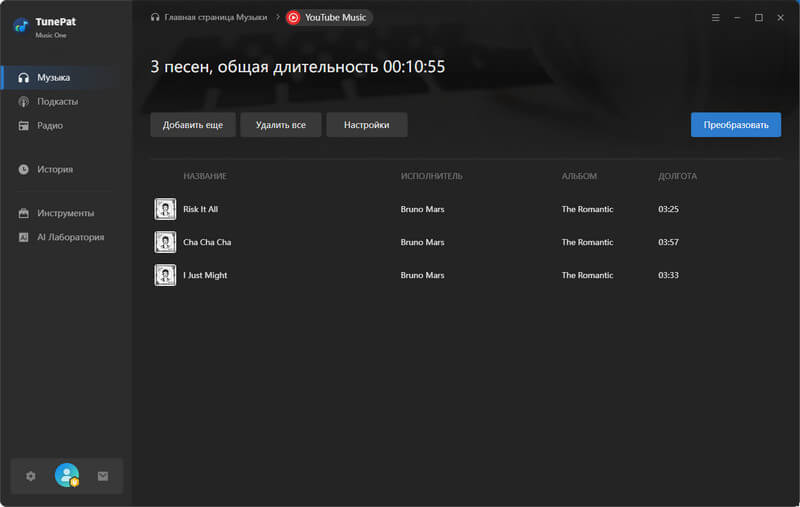Click Bruno Mars in Cha Cha Cha row

(422, 242)
